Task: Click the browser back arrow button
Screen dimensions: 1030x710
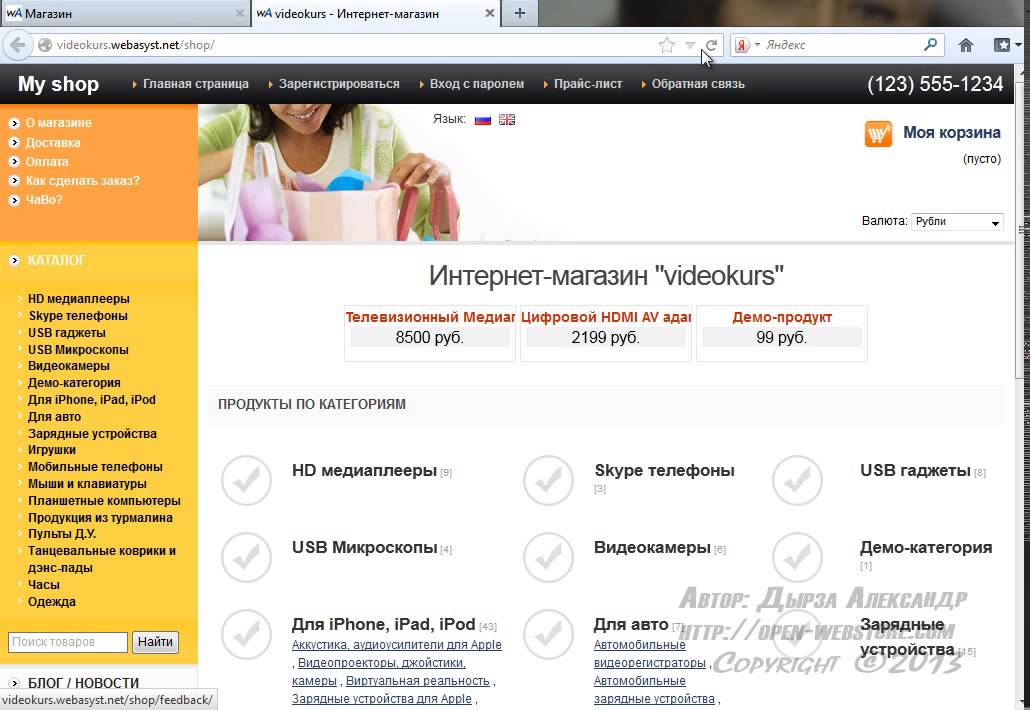Action: click(x=18, y=45)
